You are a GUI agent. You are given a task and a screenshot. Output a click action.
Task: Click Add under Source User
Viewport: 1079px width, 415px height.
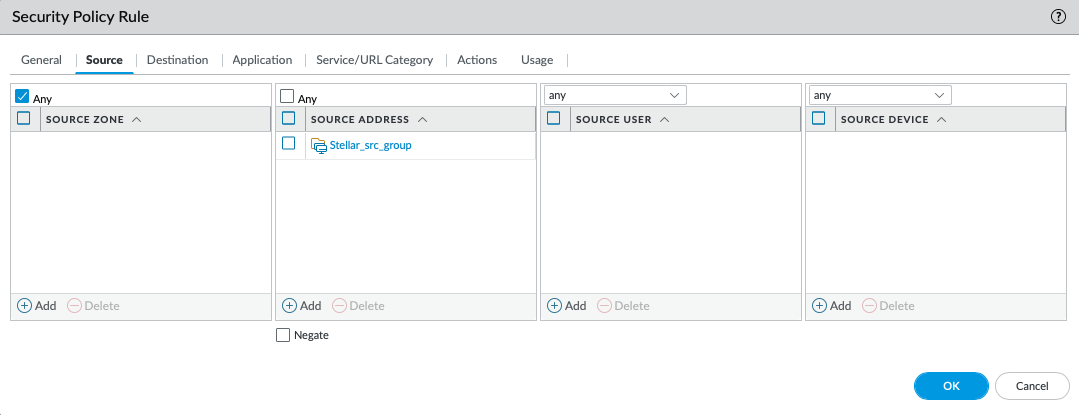point(566,306)
